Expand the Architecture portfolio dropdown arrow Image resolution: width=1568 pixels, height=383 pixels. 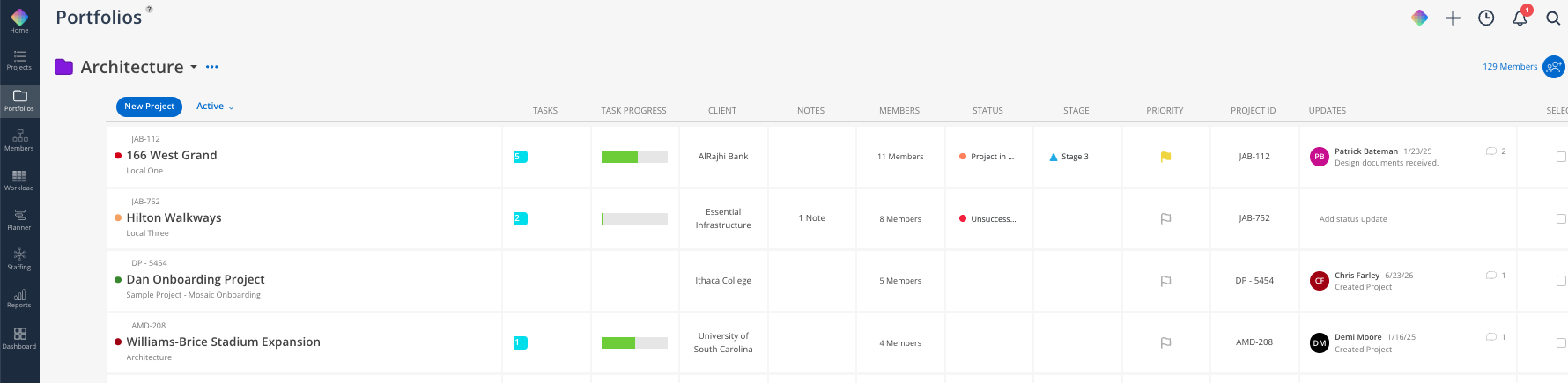pyautogui.click(x=194, y=67)
